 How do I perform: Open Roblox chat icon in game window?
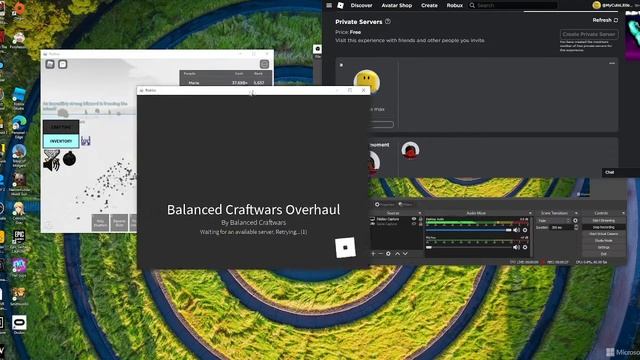(62, 64)
